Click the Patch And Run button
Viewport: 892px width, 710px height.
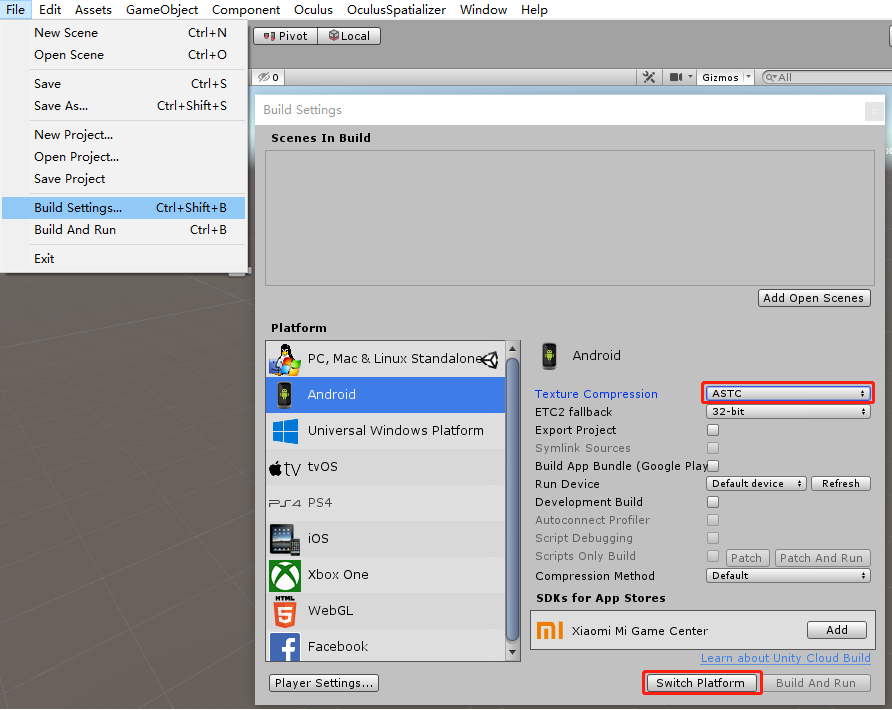pyautogui.click(x=821, y=558)
